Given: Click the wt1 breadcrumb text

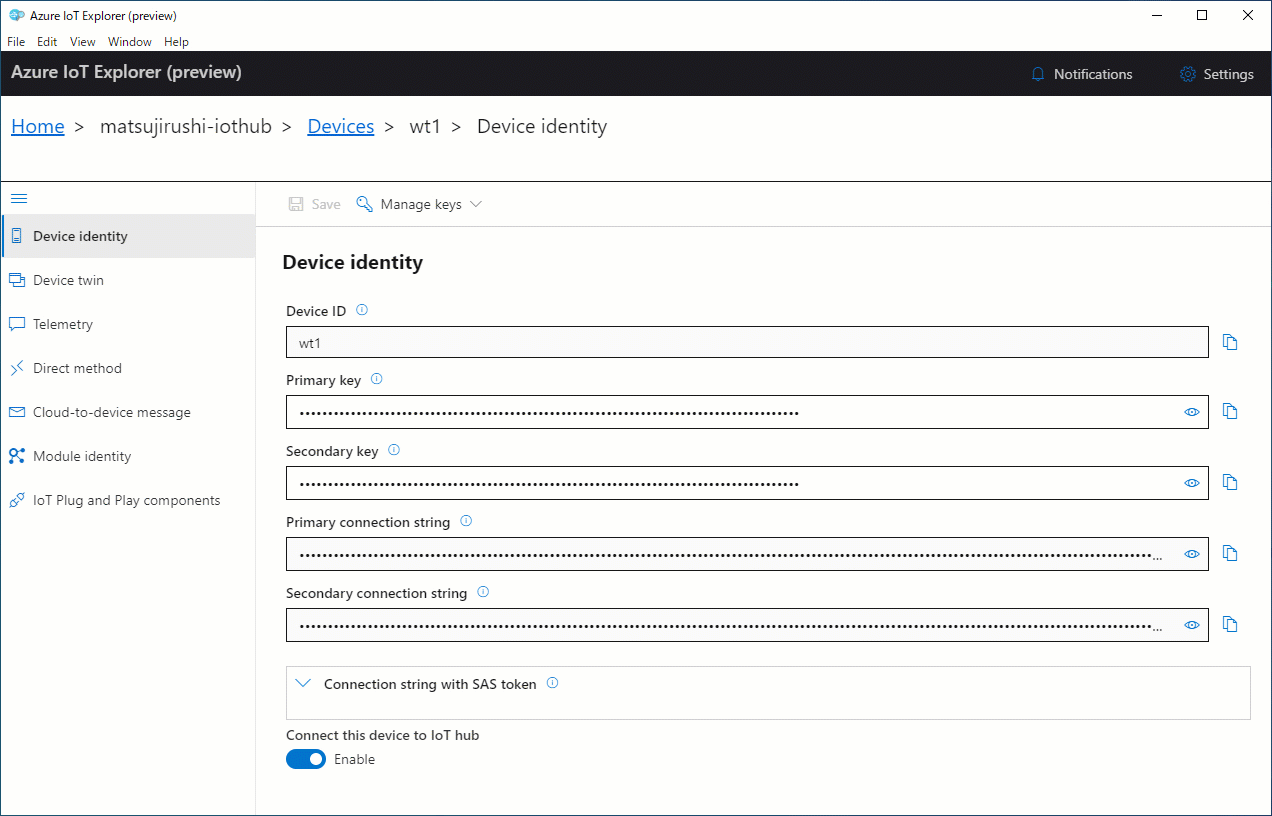Looking at the screenshot, I should [x=426, y=126].
